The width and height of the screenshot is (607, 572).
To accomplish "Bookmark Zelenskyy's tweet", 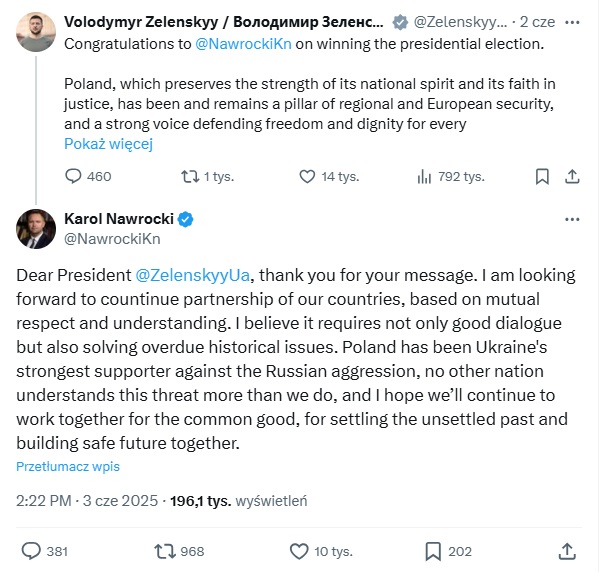I will (x=542, y=176).
